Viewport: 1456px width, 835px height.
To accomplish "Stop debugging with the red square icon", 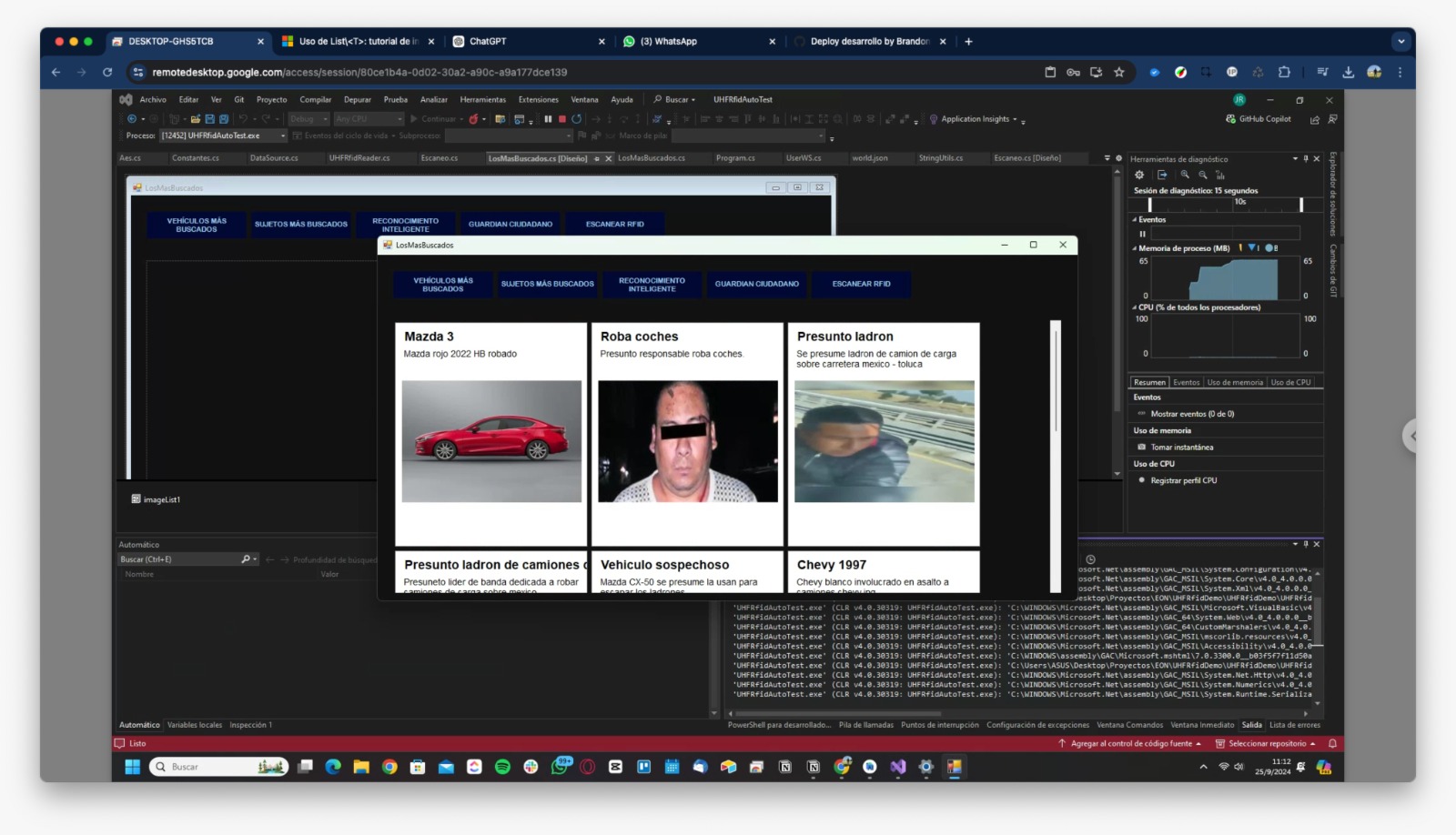I will click(562, 119).
